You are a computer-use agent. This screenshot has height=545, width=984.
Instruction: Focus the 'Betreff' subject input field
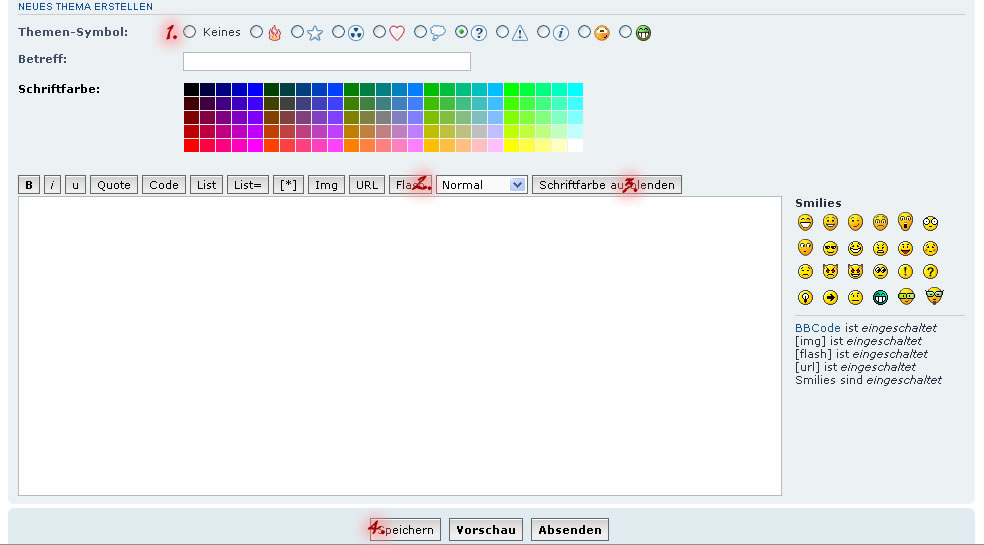(326, 61)
